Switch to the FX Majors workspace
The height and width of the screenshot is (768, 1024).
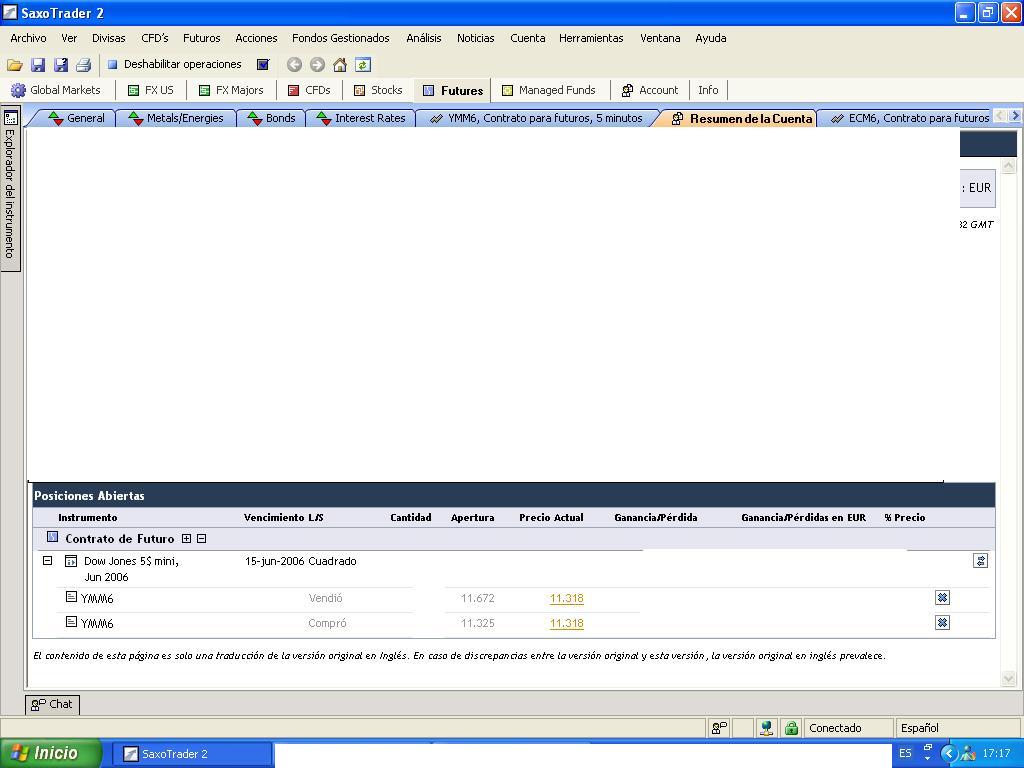click(x=231, y=90)
